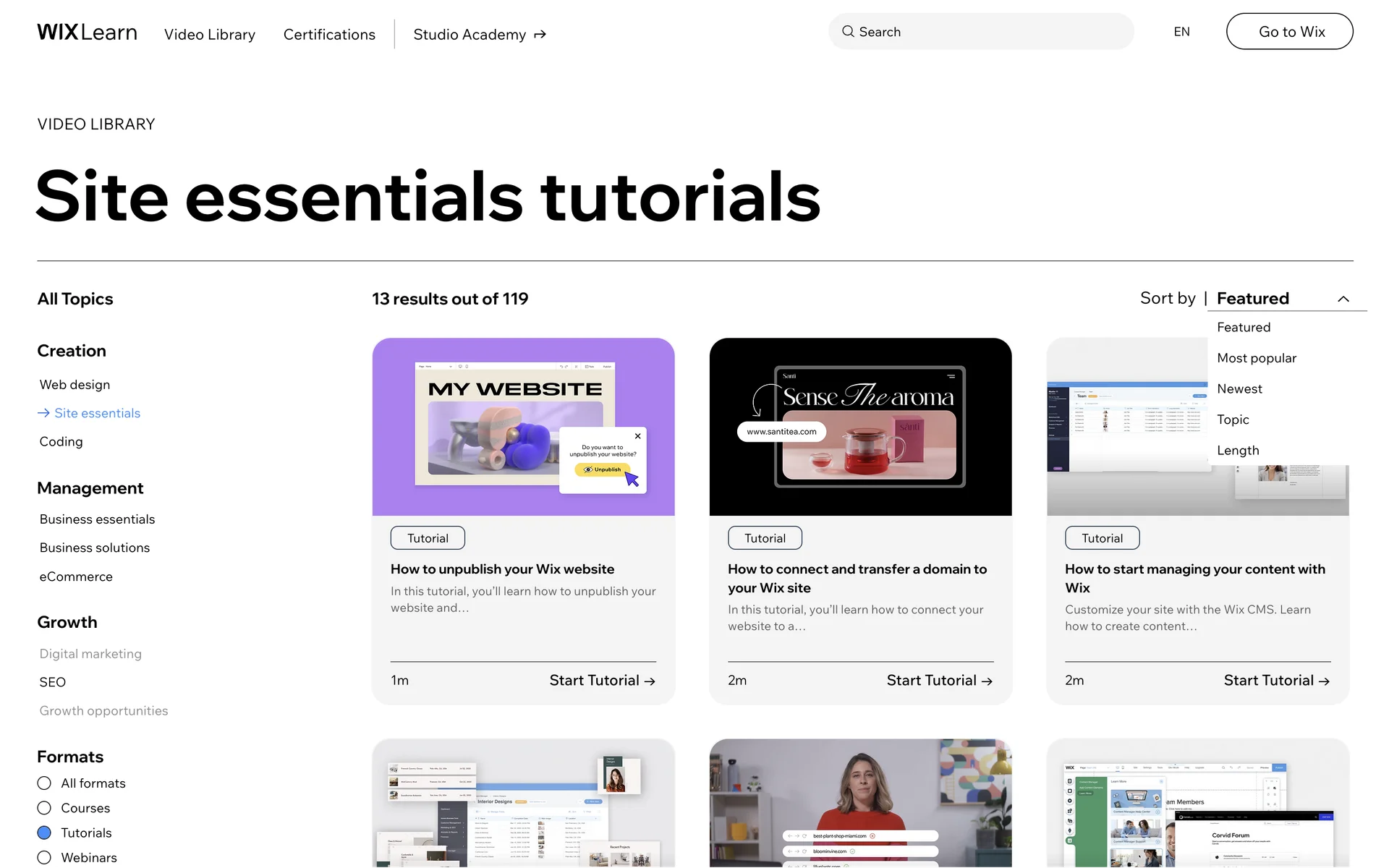Collapse the Sort by Featured dropdown chevron
The width and height of the screenshot is (1389, 868).
tap(1343, 299)
